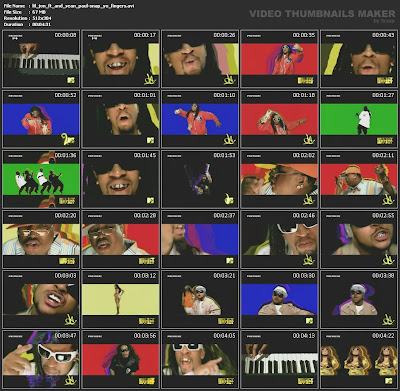Open the thumbnail marked 00:04:05
Viewport: 400px width, 391px height.
[x=200, y=360]
